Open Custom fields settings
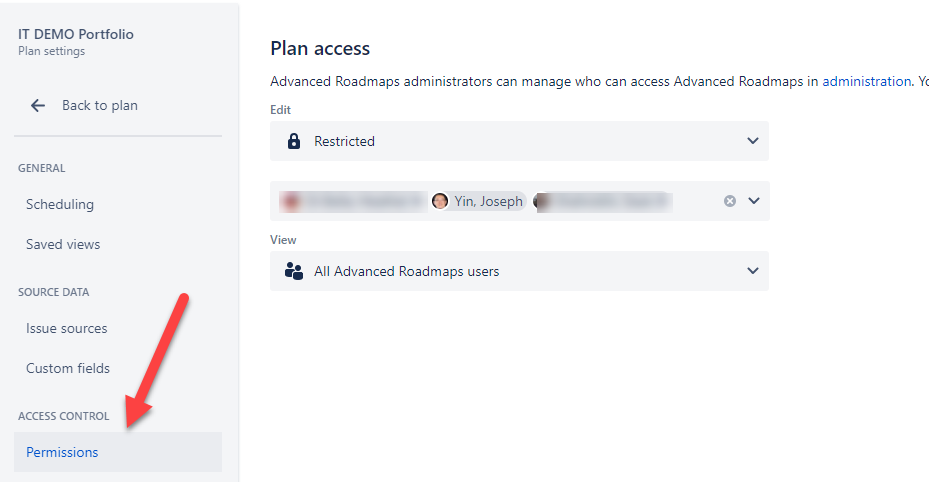Image resolution: width=929 pixels, height=482 pixels. click(68, 368)
